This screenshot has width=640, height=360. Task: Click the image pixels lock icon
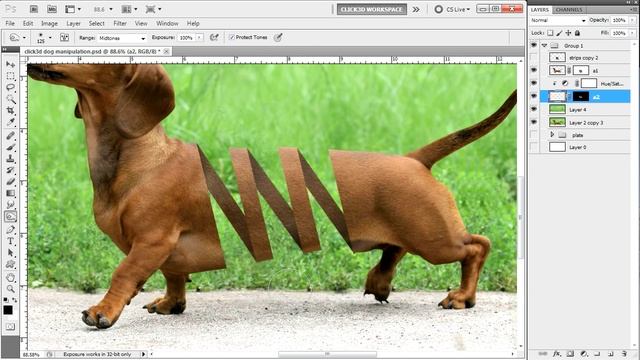tap(559, 33)
